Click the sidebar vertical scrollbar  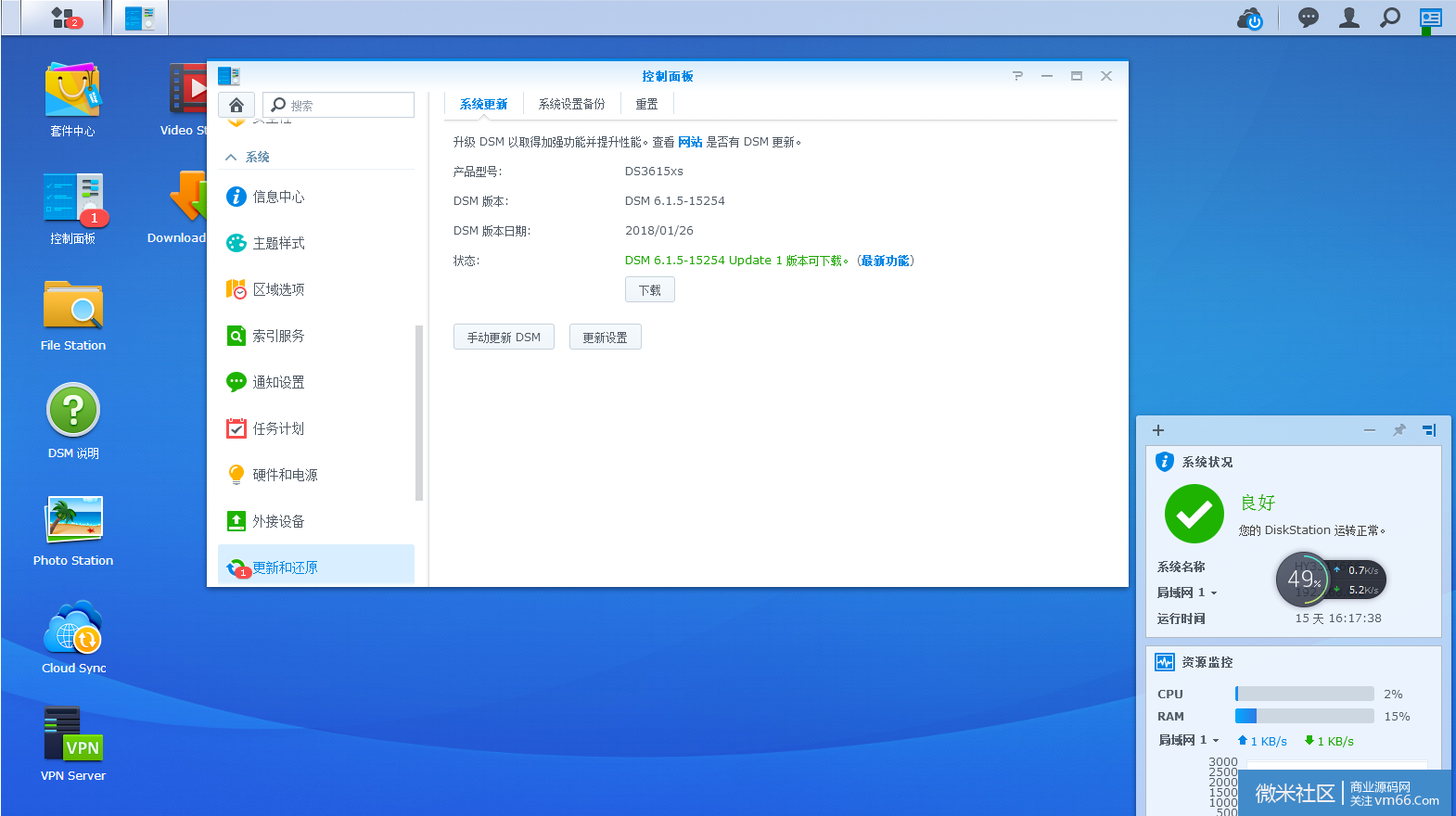pyautogui.click(x=419, y=413)
